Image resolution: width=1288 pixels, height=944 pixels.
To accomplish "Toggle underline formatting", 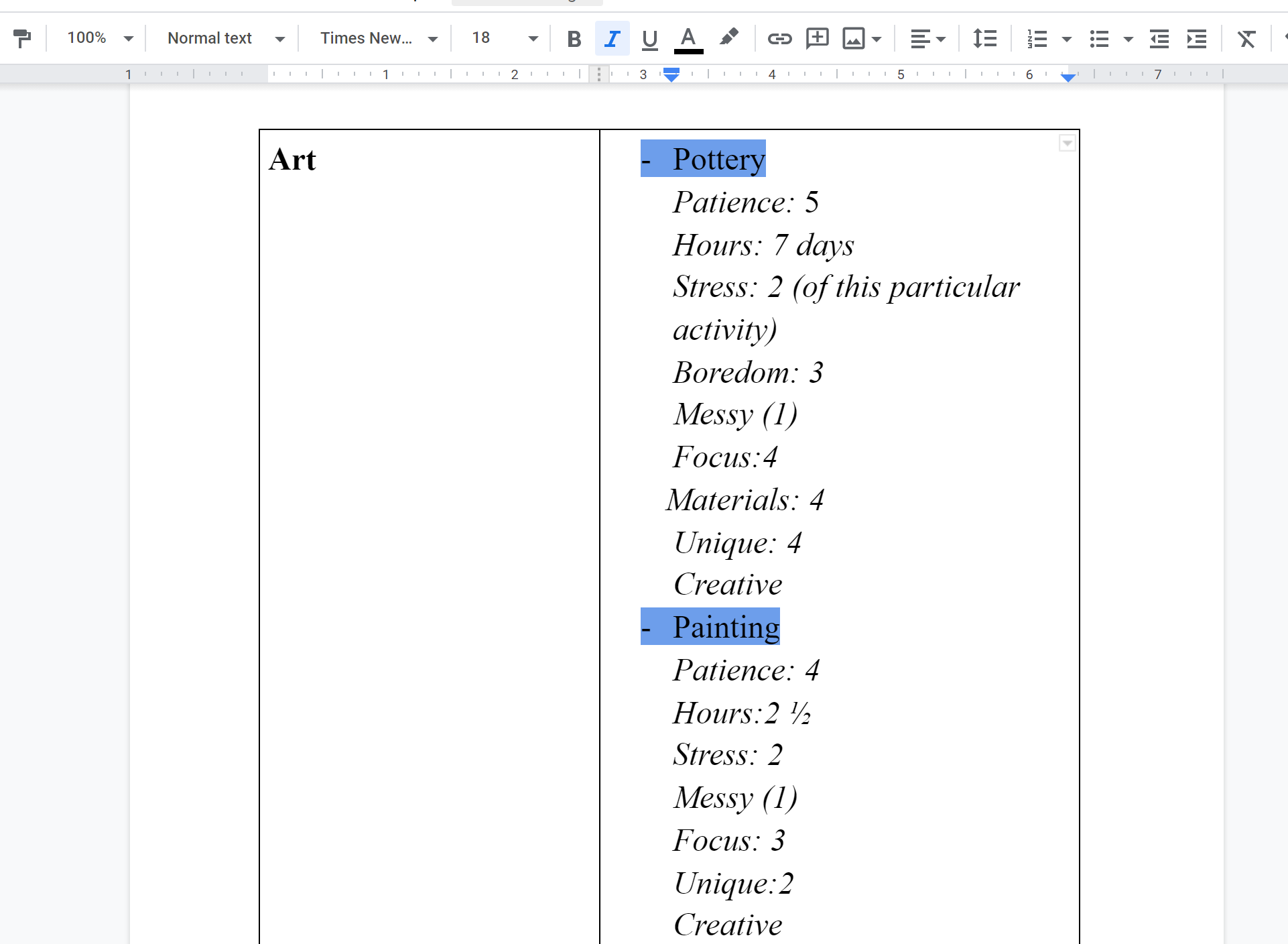I will [x=649, y=38].
